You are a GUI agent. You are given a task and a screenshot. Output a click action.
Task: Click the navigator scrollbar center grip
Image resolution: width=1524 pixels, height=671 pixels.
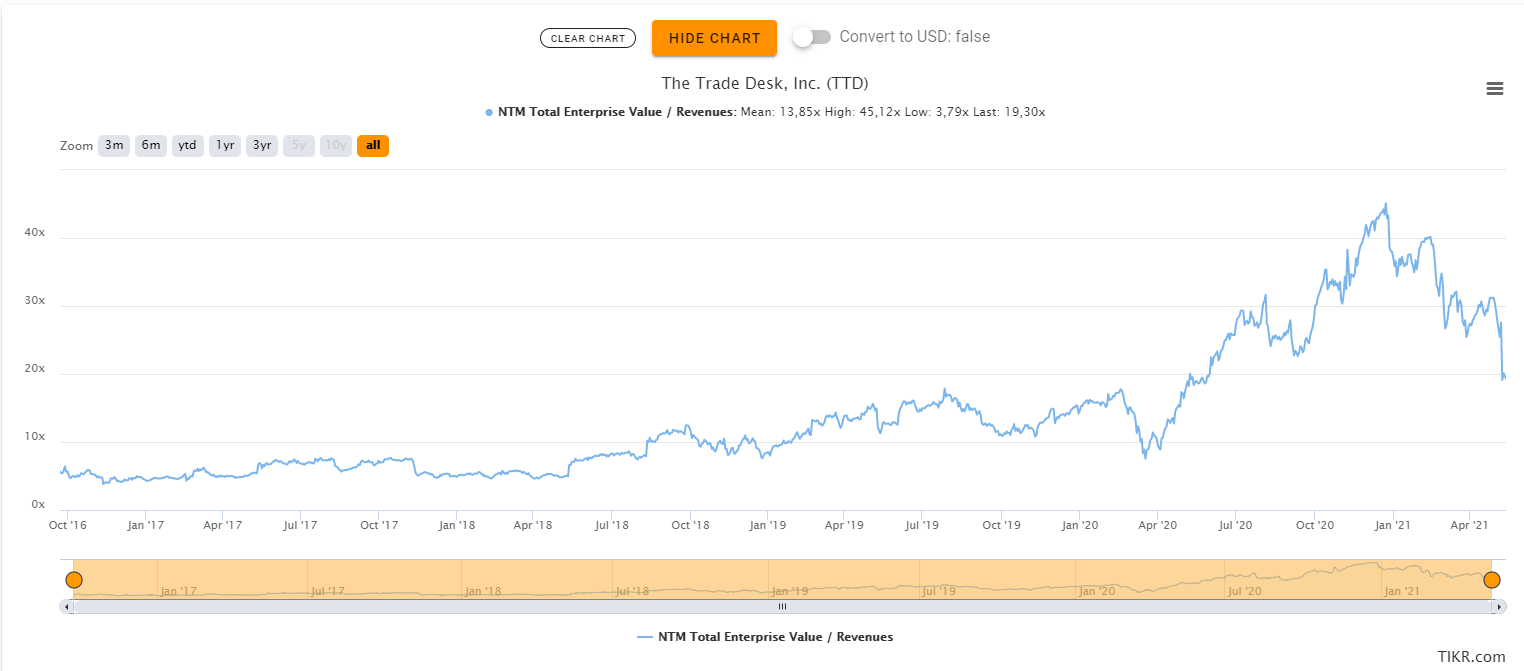pos(783,606)
